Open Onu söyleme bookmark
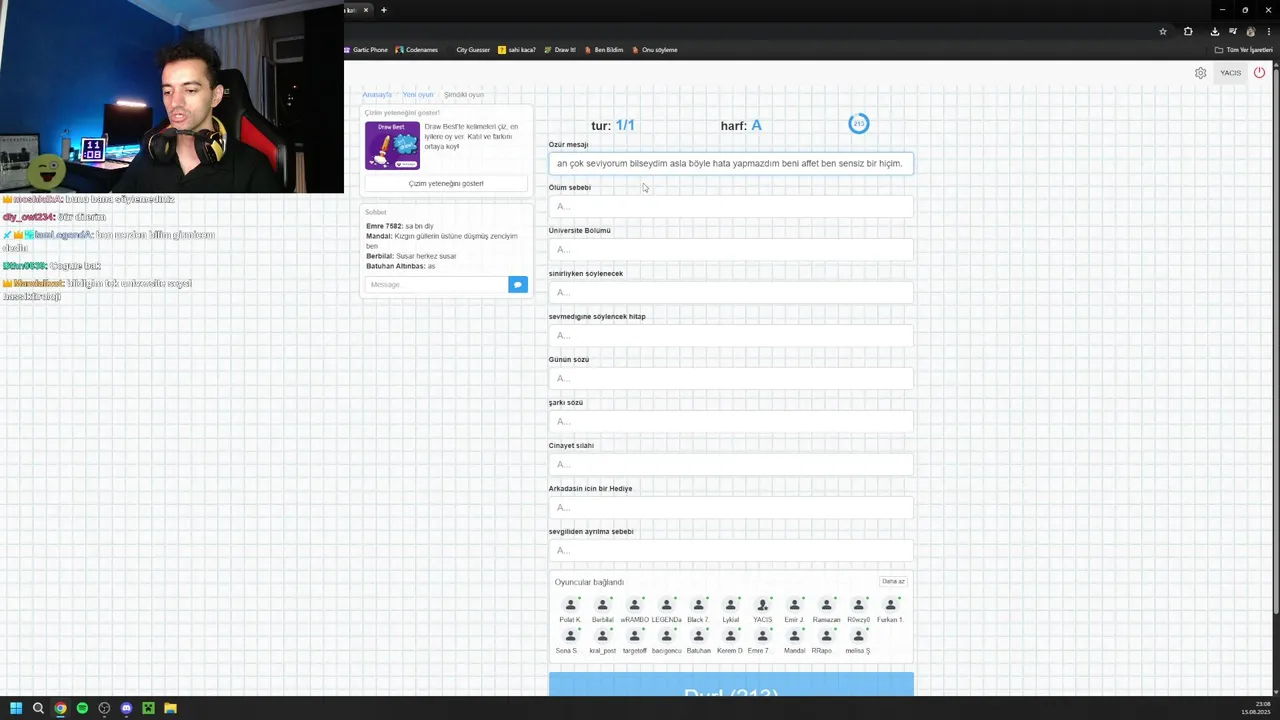The image size is (1280, 720). tap(655, 50)
